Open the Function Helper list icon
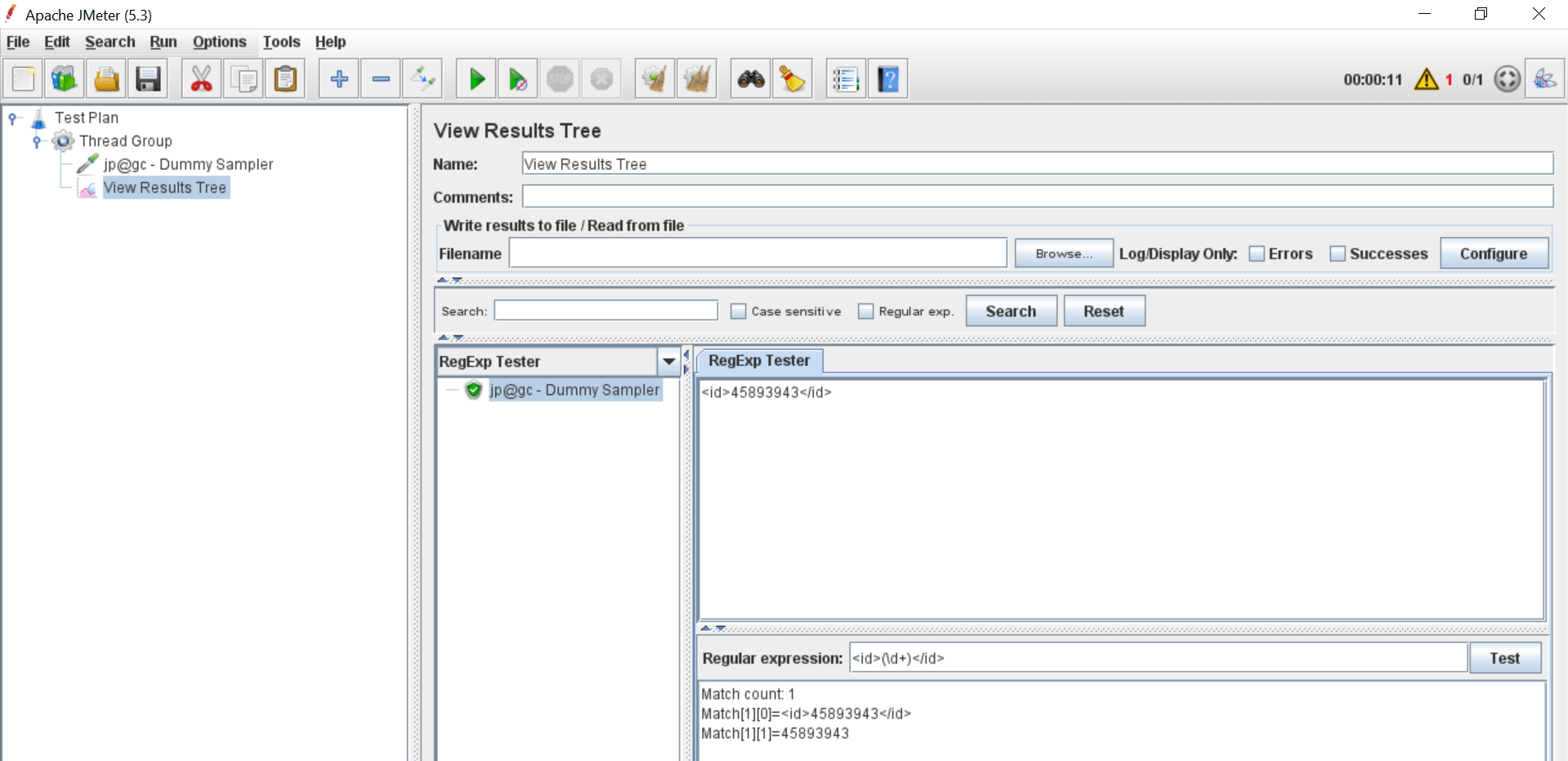1568x761 pixels. (846, 79)
